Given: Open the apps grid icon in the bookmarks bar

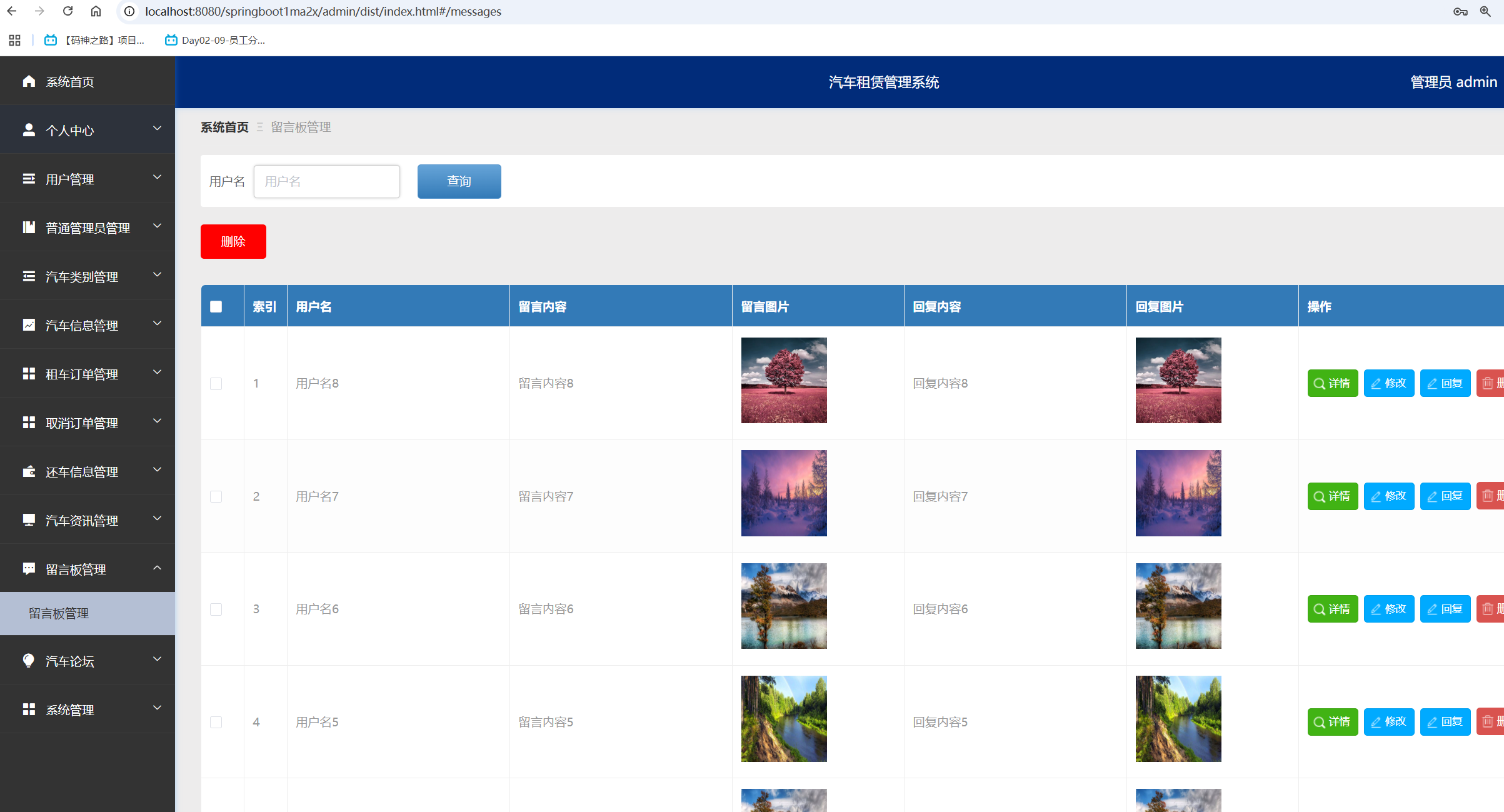Looking at the screenshot, I should point(15,41).
